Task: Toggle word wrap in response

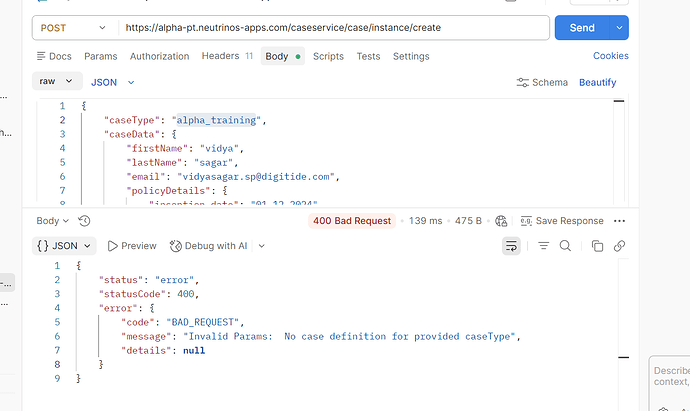Action: pyautogui.click(x=511, y=246)
